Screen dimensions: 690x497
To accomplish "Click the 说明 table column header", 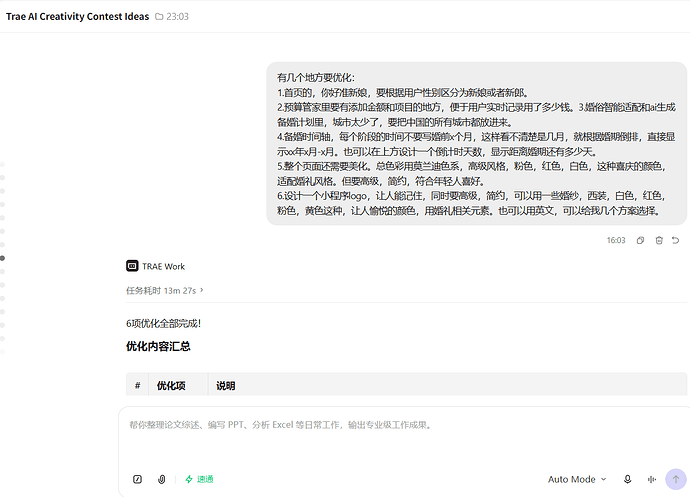I will tap(225, 386).
